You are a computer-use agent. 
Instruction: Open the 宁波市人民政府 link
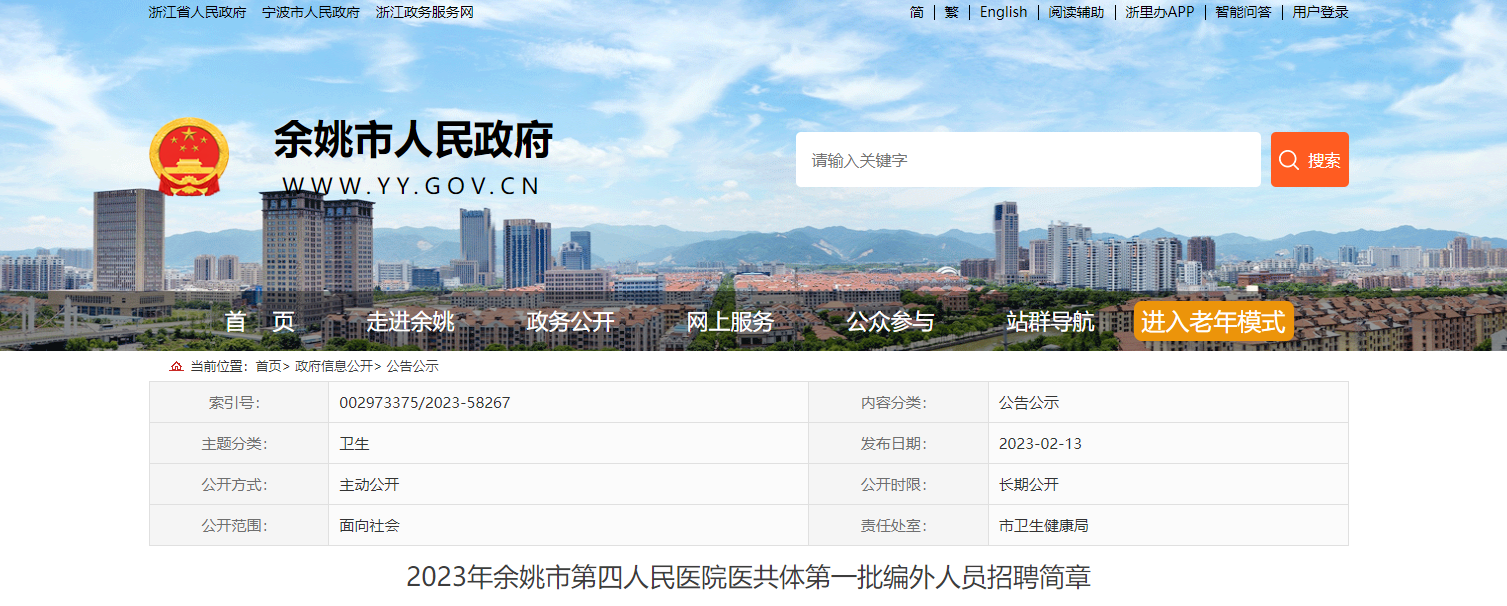click(311, 12)
